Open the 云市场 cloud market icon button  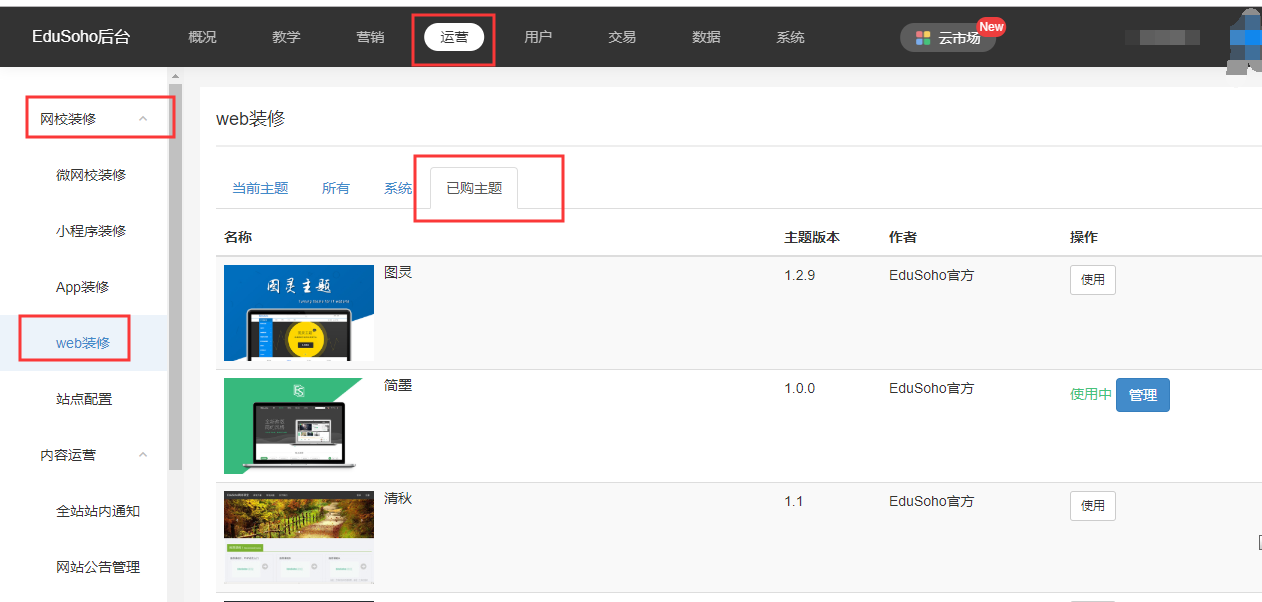[947, 38]
